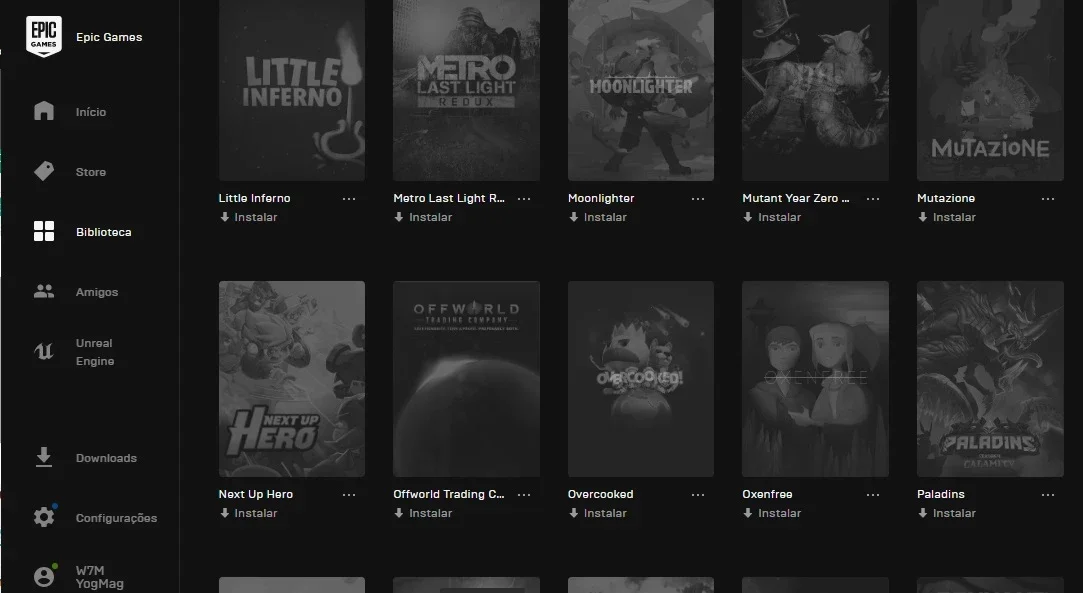Screen dimensions: 1083x593
Task: Click the Next Up Hero title text
Action: point(256,494)
